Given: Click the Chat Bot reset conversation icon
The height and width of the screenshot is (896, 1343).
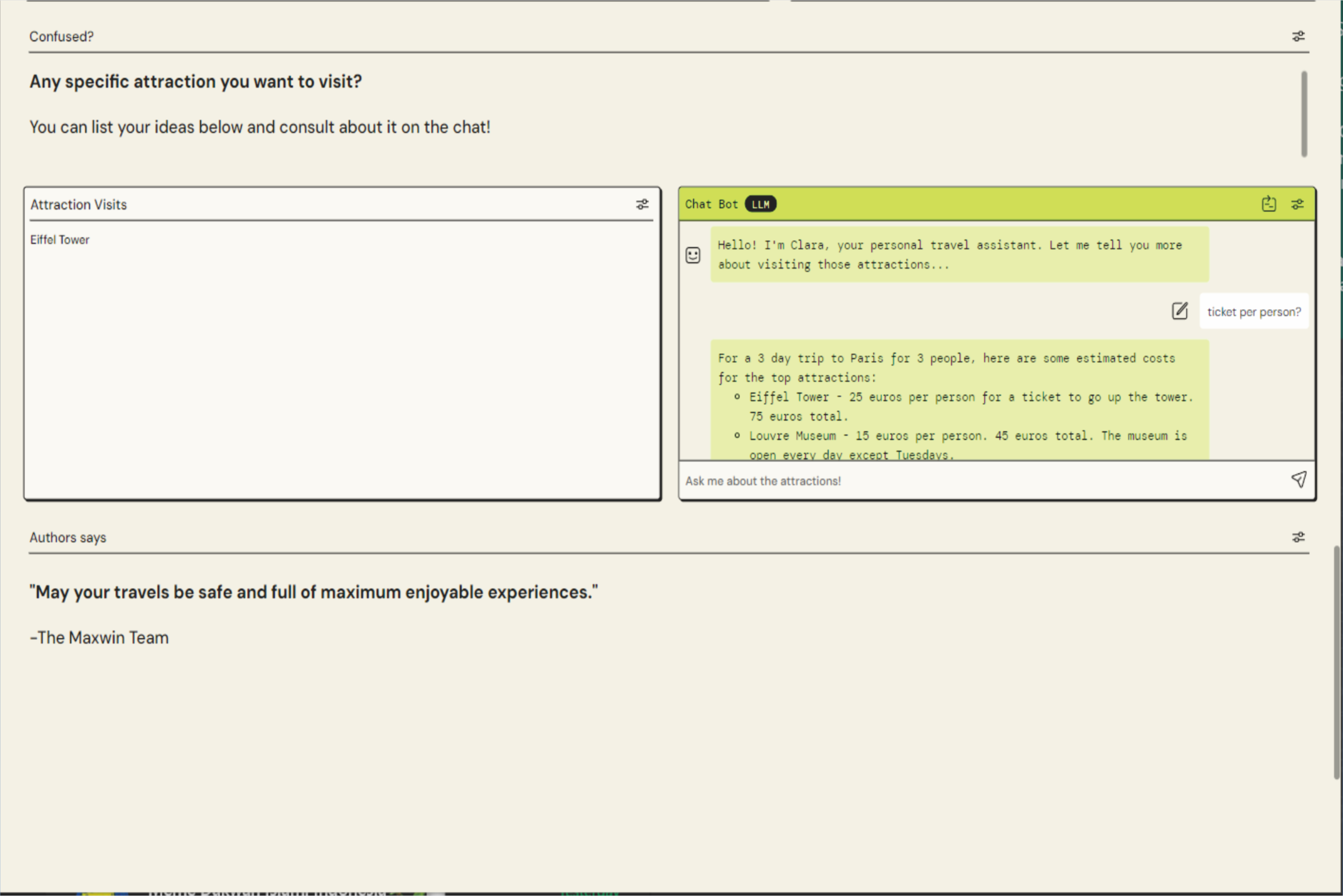Looking at the screenshot, I should coord(1269,204).
